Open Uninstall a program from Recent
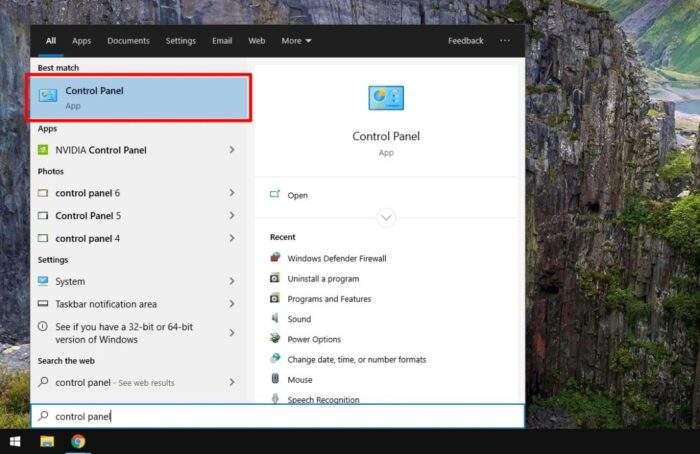700x454 pixels. pos(323,279)
